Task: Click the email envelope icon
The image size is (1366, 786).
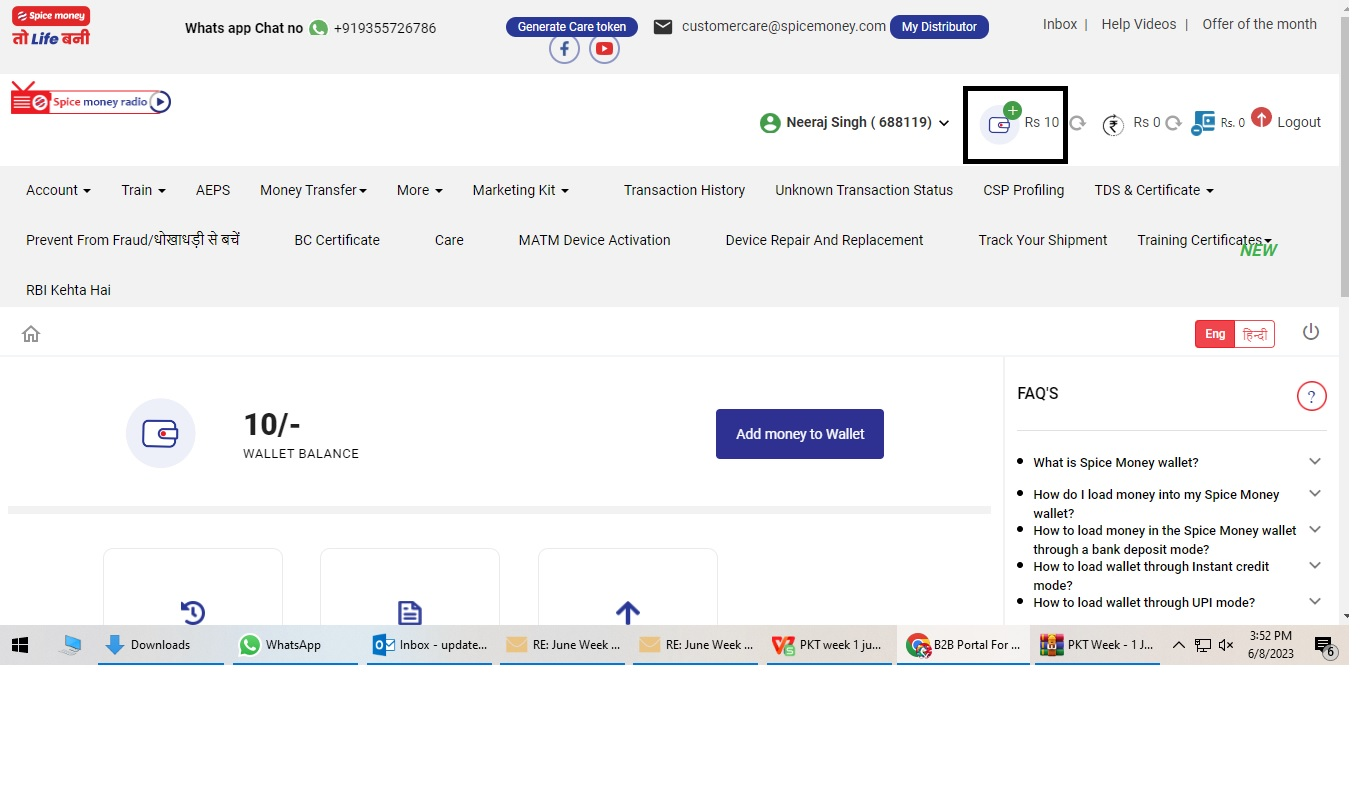Action: pyautogui.click(x=662, y=27)
